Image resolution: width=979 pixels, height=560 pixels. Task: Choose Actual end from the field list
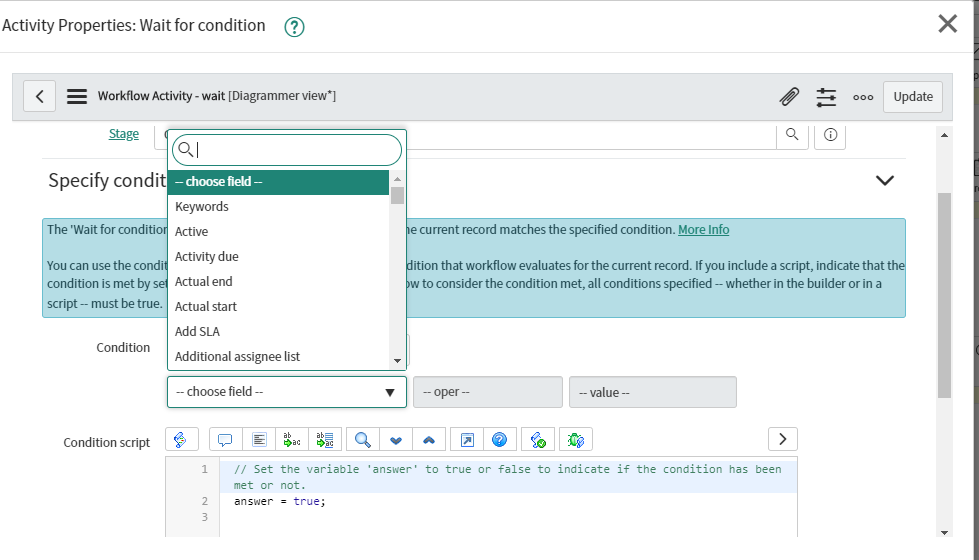pos(278,282)
